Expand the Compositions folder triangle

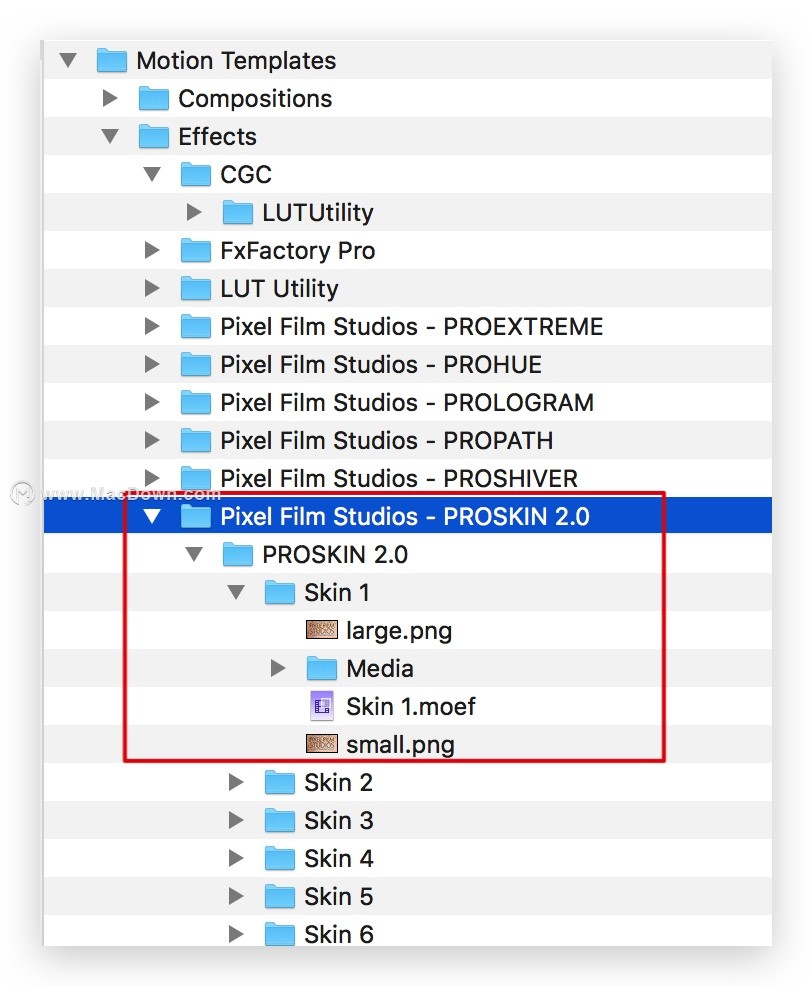tap(110, 98)
